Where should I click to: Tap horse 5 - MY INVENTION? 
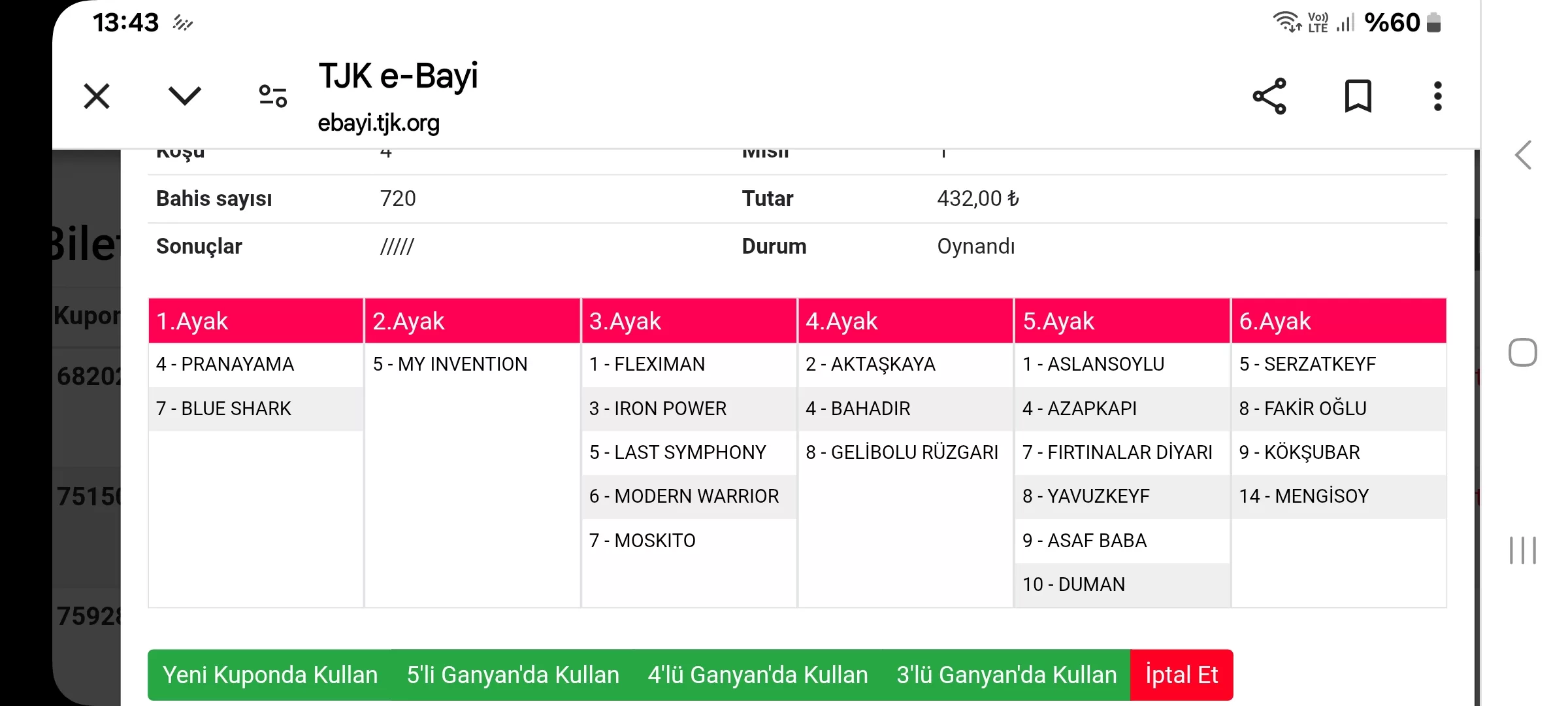450,364
